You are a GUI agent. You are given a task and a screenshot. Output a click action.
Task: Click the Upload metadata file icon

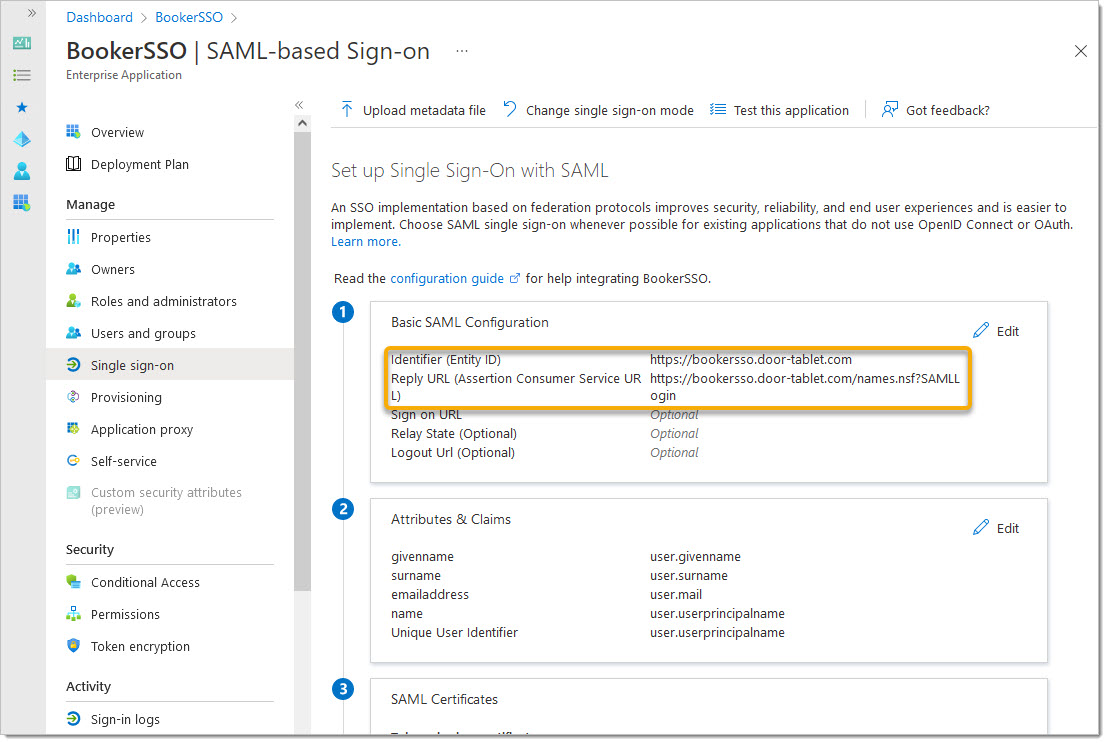click(347, 110)
